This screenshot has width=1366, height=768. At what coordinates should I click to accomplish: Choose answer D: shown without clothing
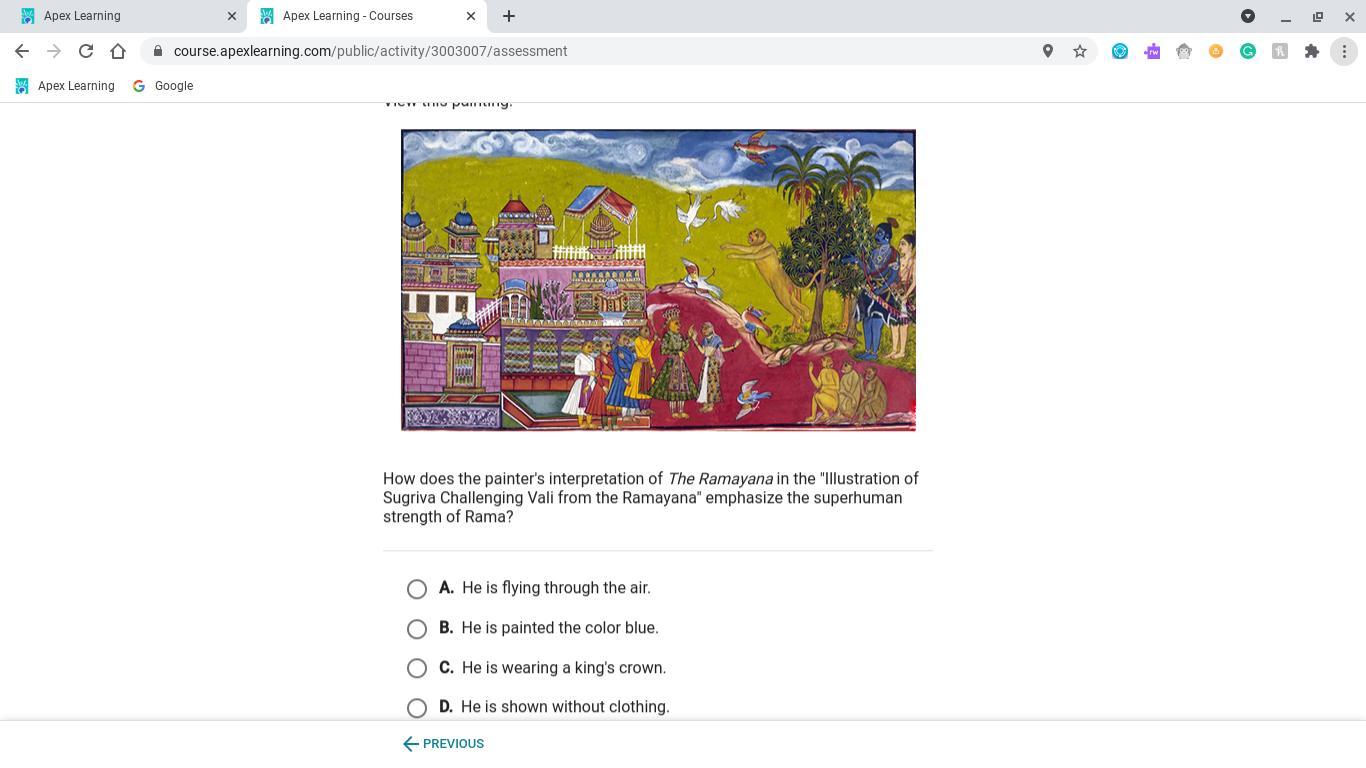[417, 708]
